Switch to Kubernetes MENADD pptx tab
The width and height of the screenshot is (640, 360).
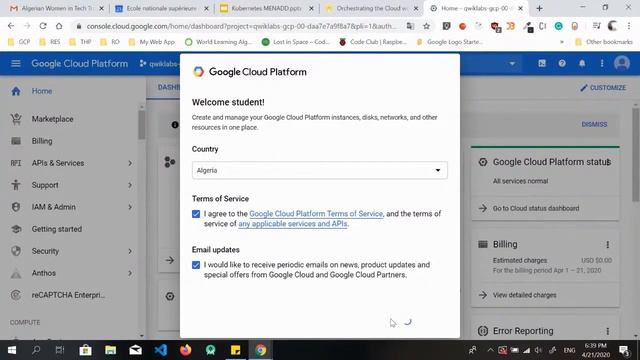point(266,8)
